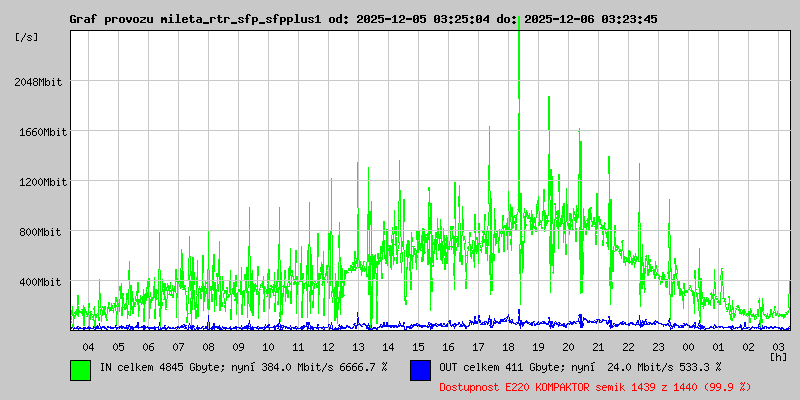Click the start timestamp 2025-12-05 03:25:04
The height and width of the screenshot is (400, 800).
tap(419, 19)
